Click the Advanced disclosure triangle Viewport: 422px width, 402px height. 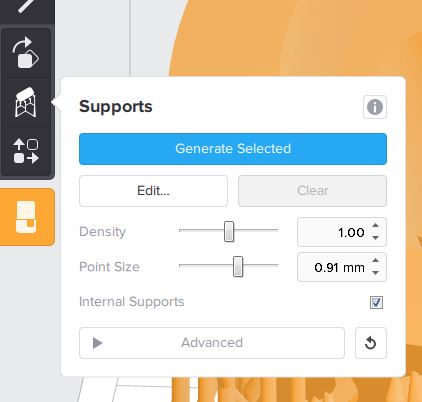[x=97, y=343]
